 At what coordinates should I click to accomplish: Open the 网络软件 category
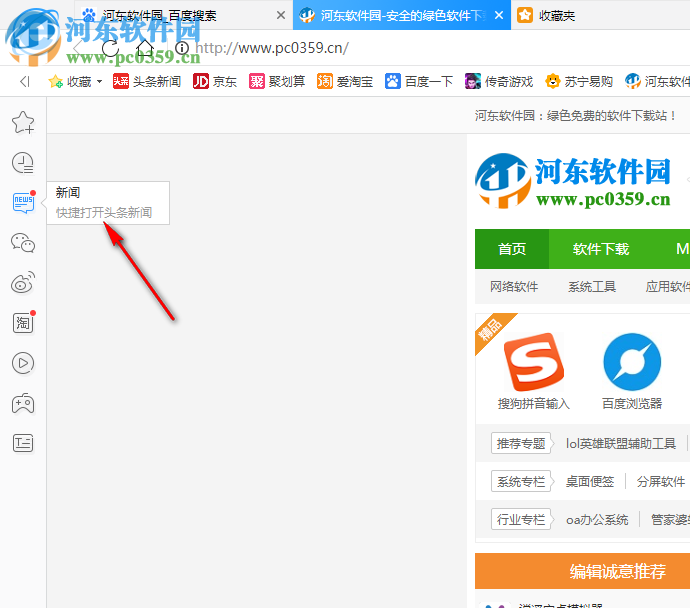(514, 287)
